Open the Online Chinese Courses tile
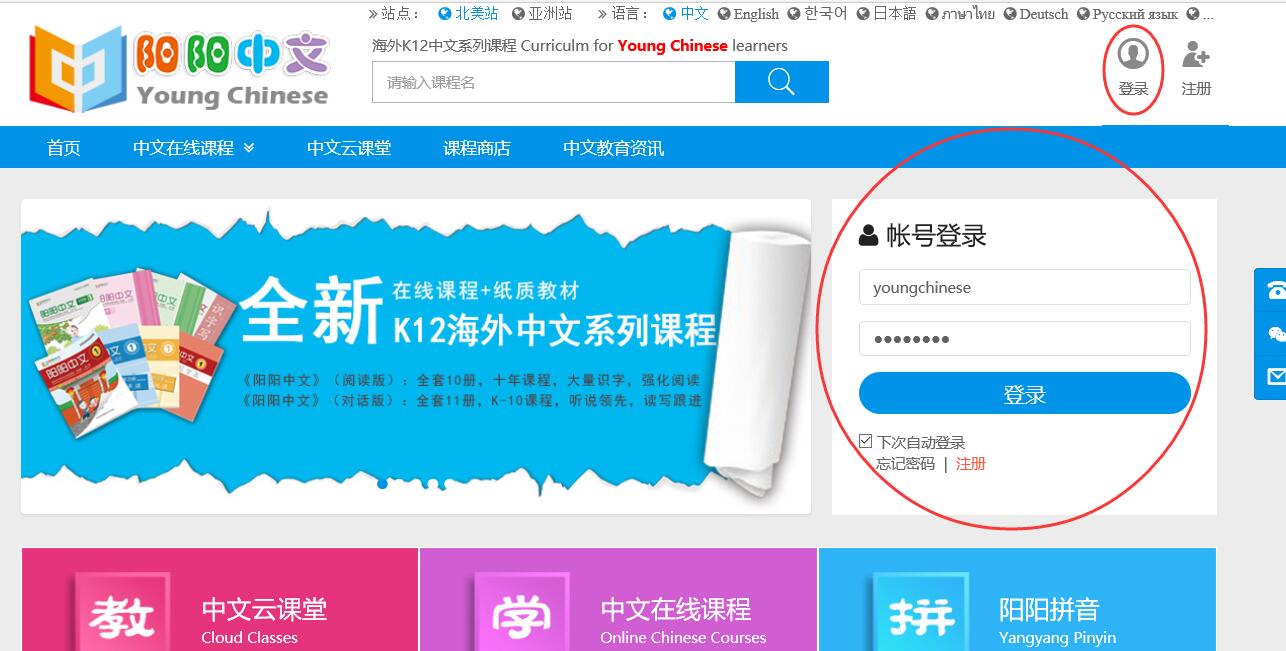 click(618, 600)
